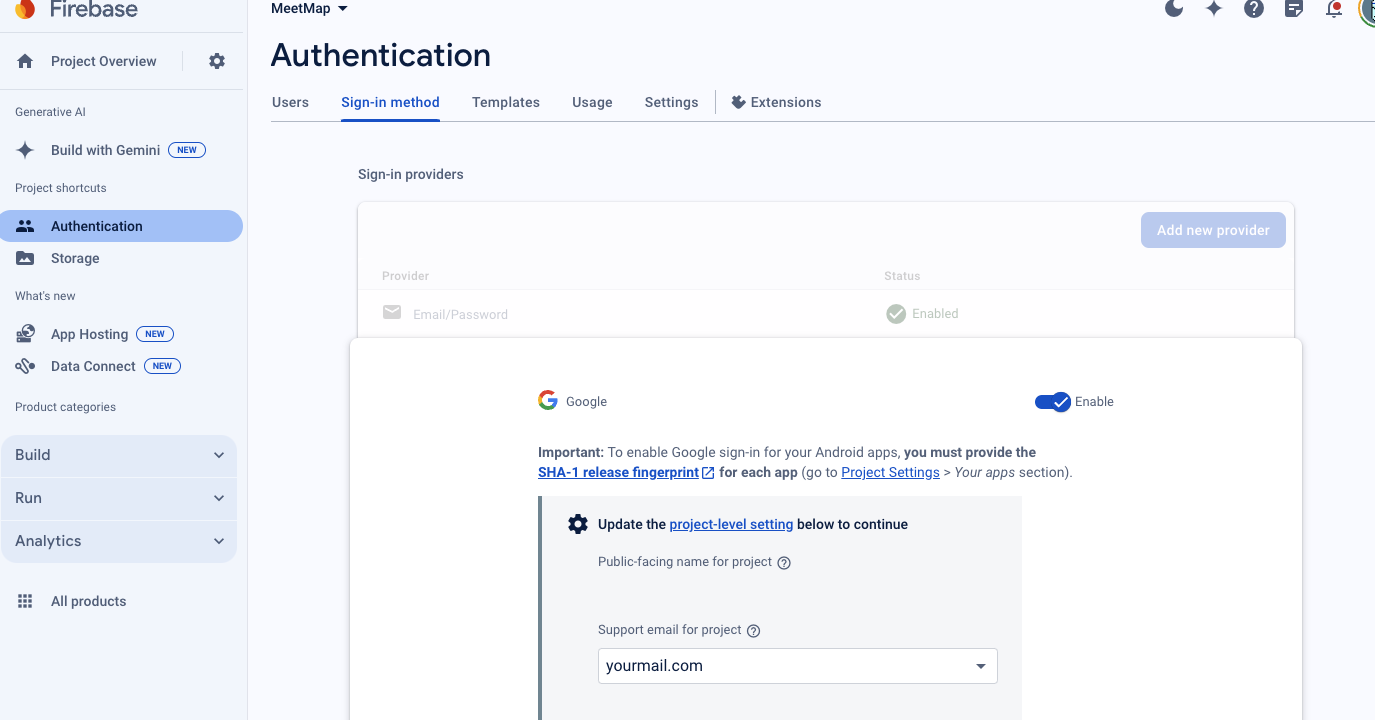Image resolution: width=1375 pixels, height=720 pixels.
Task: Click help icon beside Public-facing name
Action: click(784, 563)
